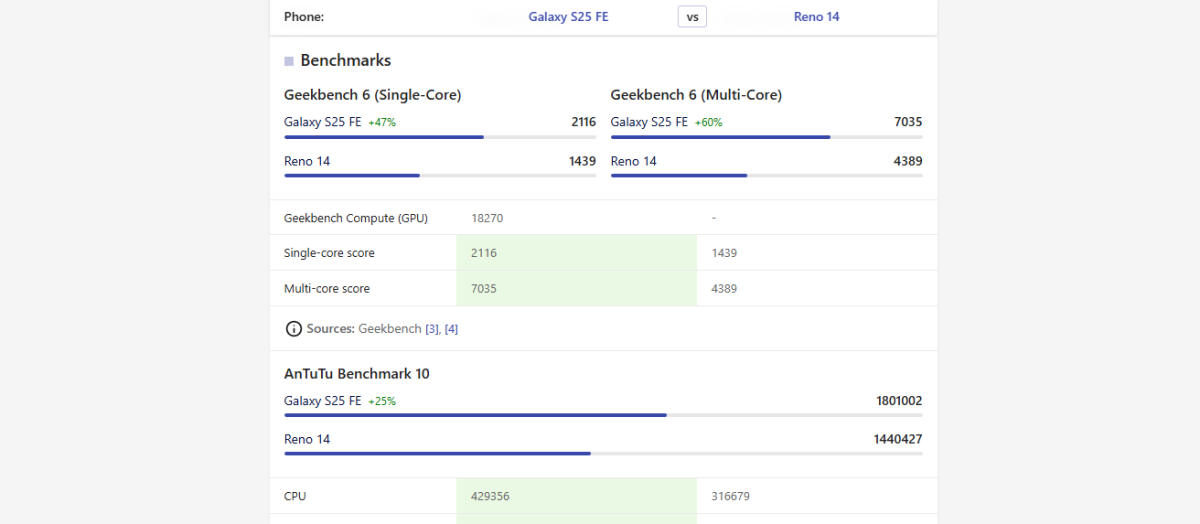Click the AnTuTu score 1440427
Screen dimensions: 1200x524
click(x=898, y=439)
